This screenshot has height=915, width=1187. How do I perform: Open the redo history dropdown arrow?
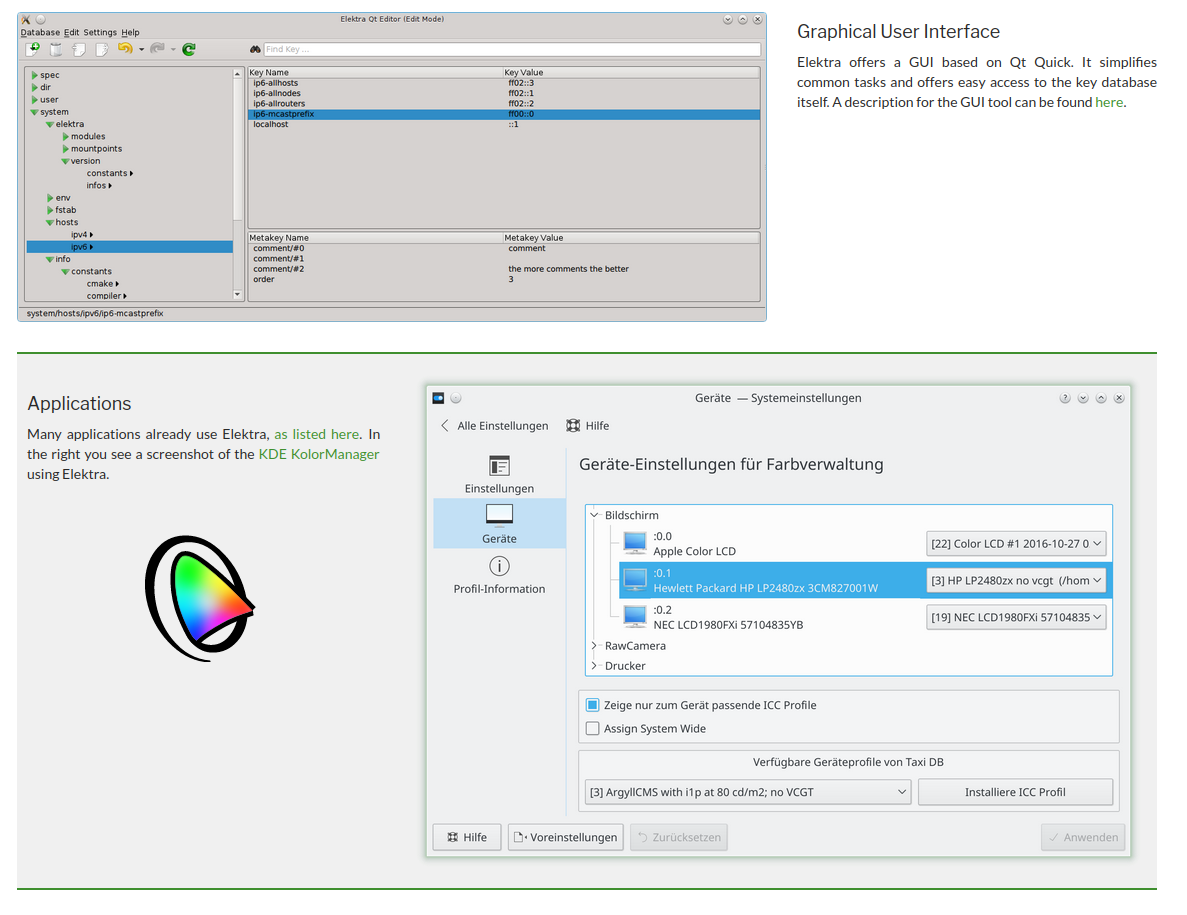[173, 50]
